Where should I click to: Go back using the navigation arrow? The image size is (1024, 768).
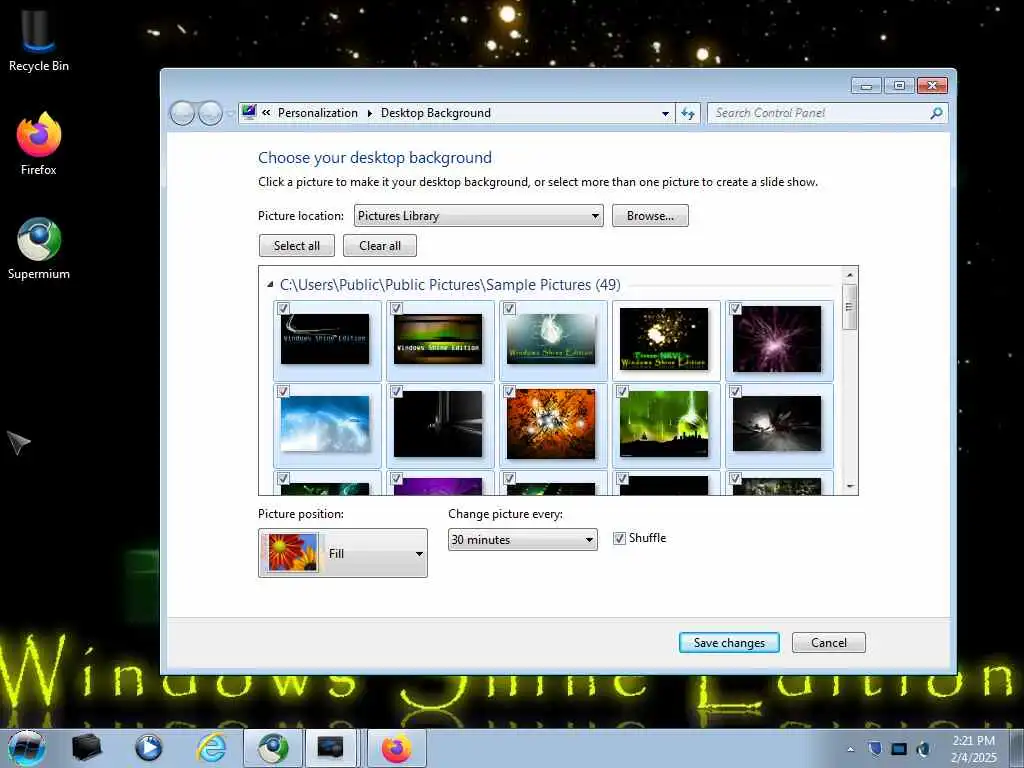click(x=182, y=113)
